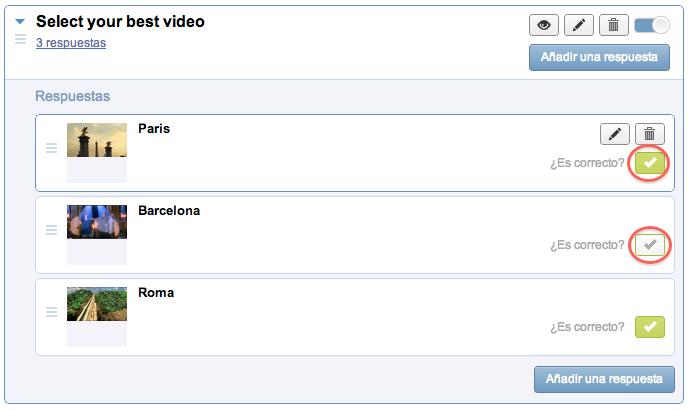Grab the Paris answer drag handle

click(52, 148)
